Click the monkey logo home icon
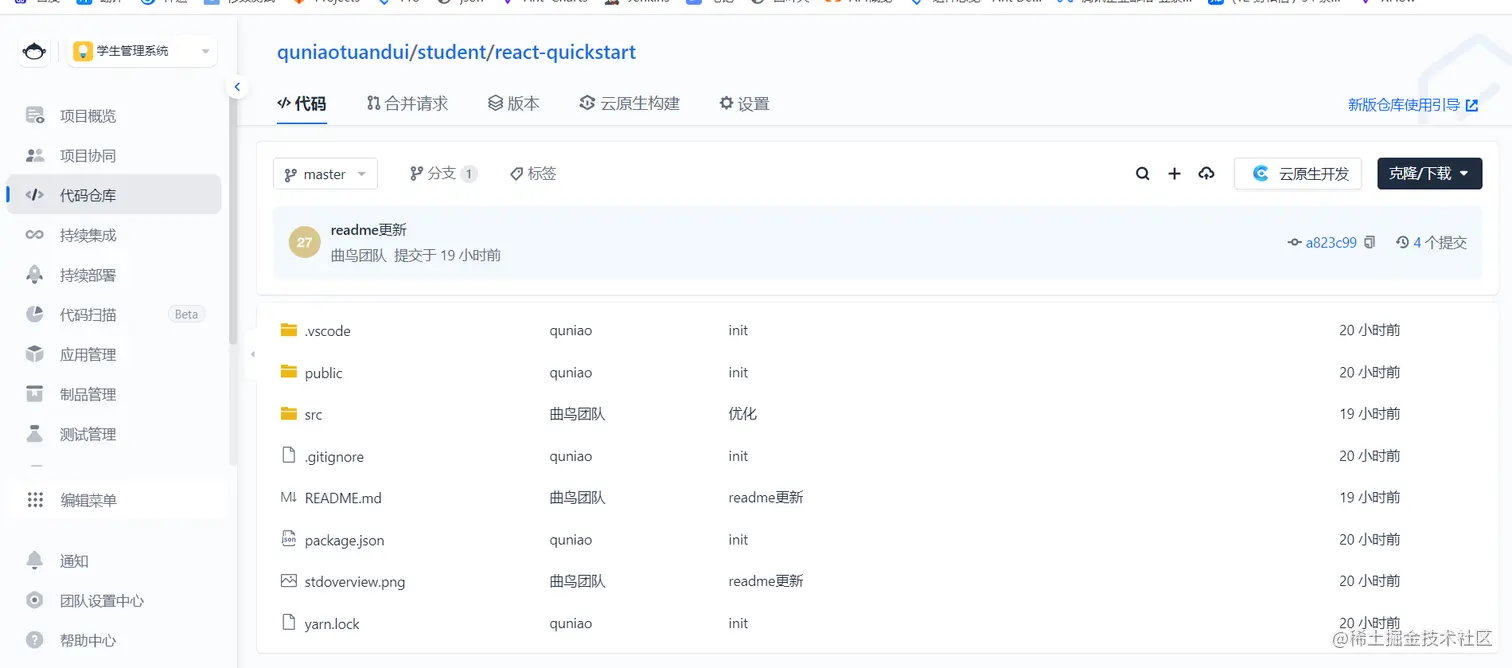The image size is (1512, 668). [34, 51]
